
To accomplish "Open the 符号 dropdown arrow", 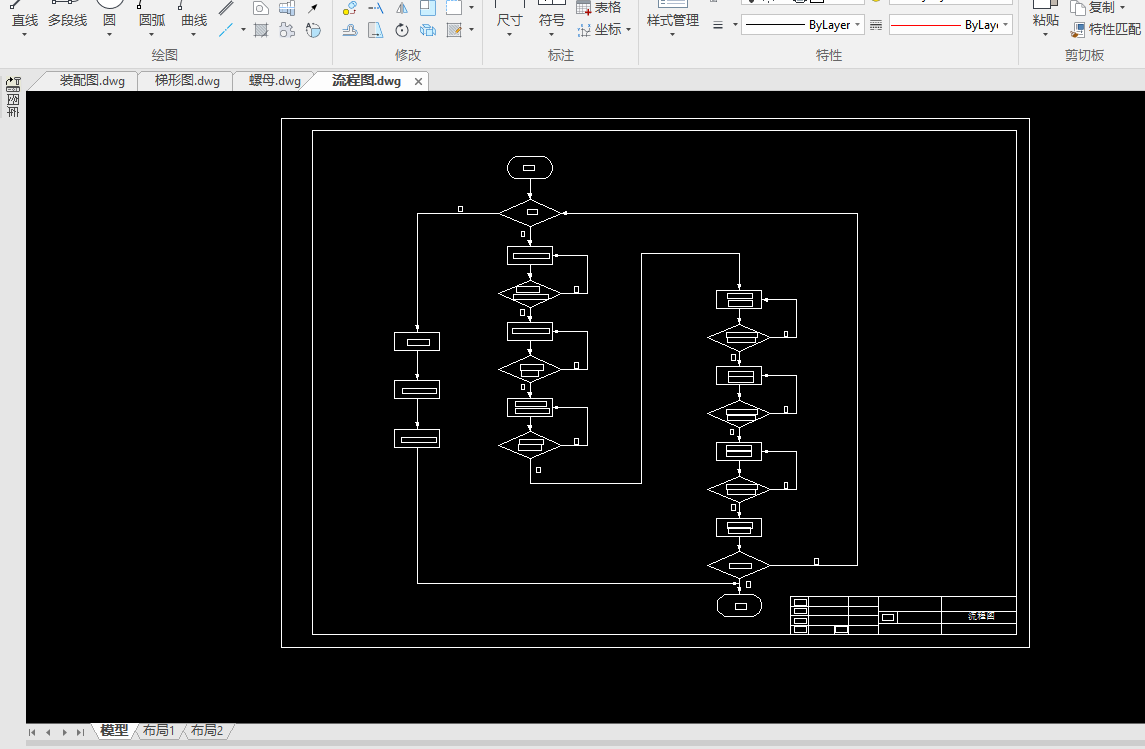I will coord(551,34).
